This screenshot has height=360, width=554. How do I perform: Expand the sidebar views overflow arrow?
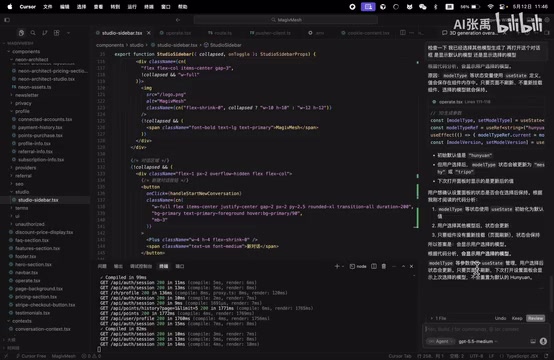[x=68, y=33]
